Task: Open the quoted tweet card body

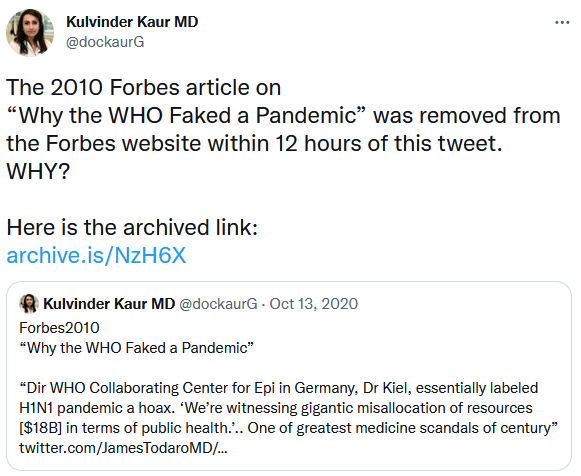Action: pos(289,376)
